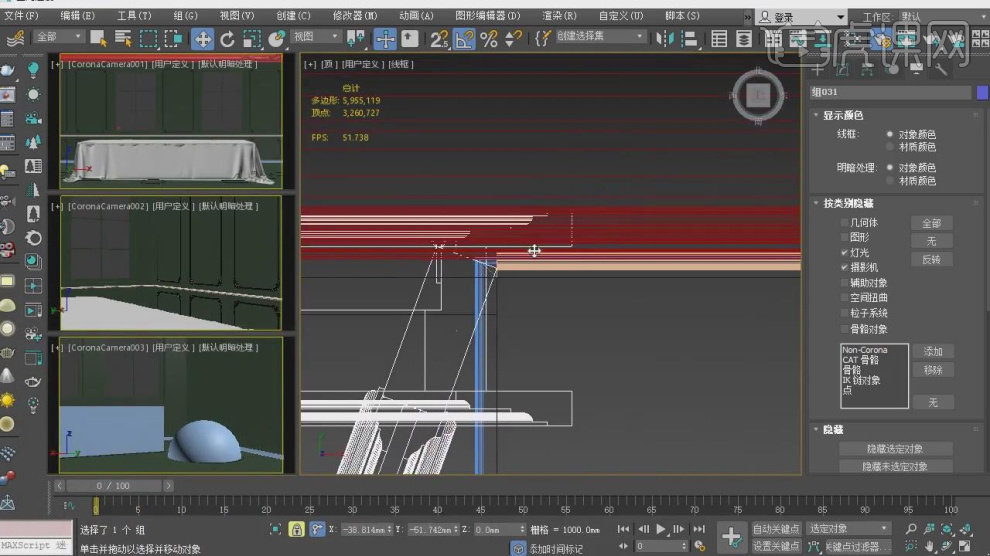
Task: Enable the 几何体 hide checkbox
Action: pyautogui.click(x=844, y=223)
